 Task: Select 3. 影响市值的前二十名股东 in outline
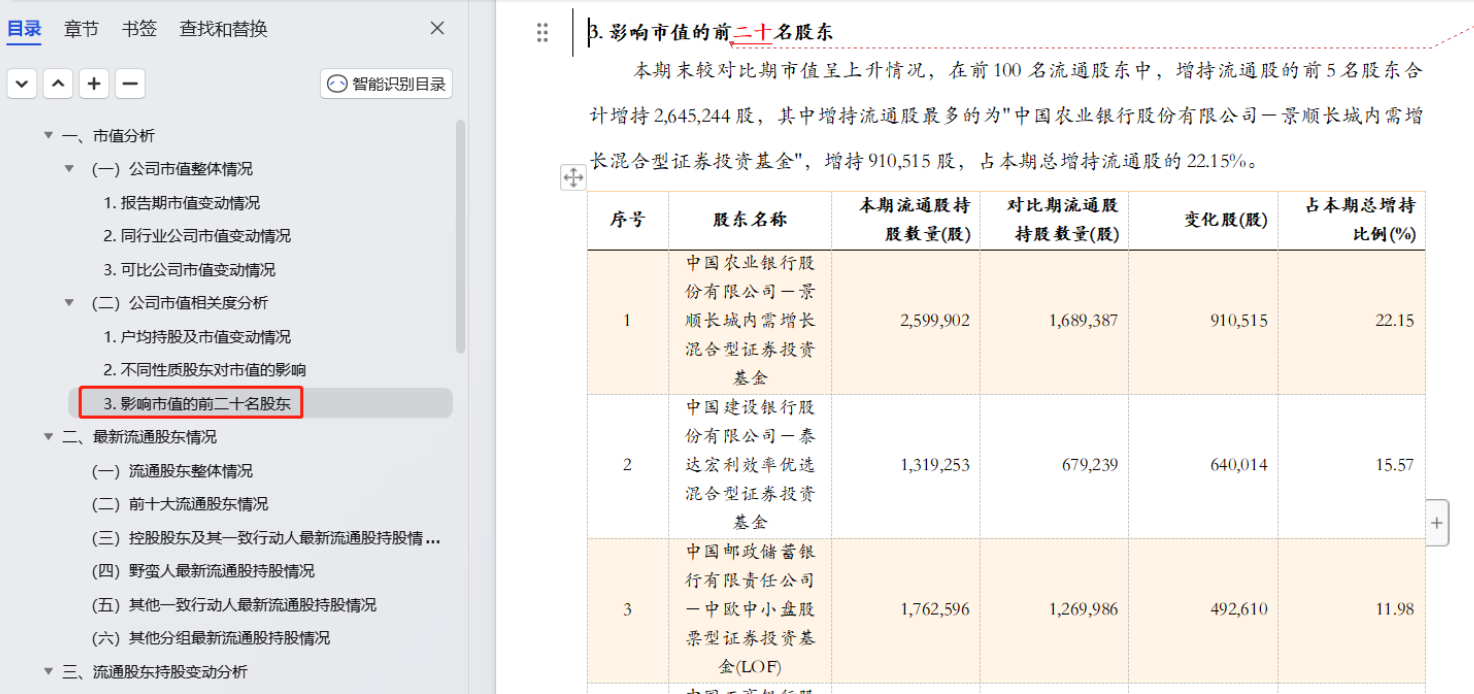(x=197, y=403)
